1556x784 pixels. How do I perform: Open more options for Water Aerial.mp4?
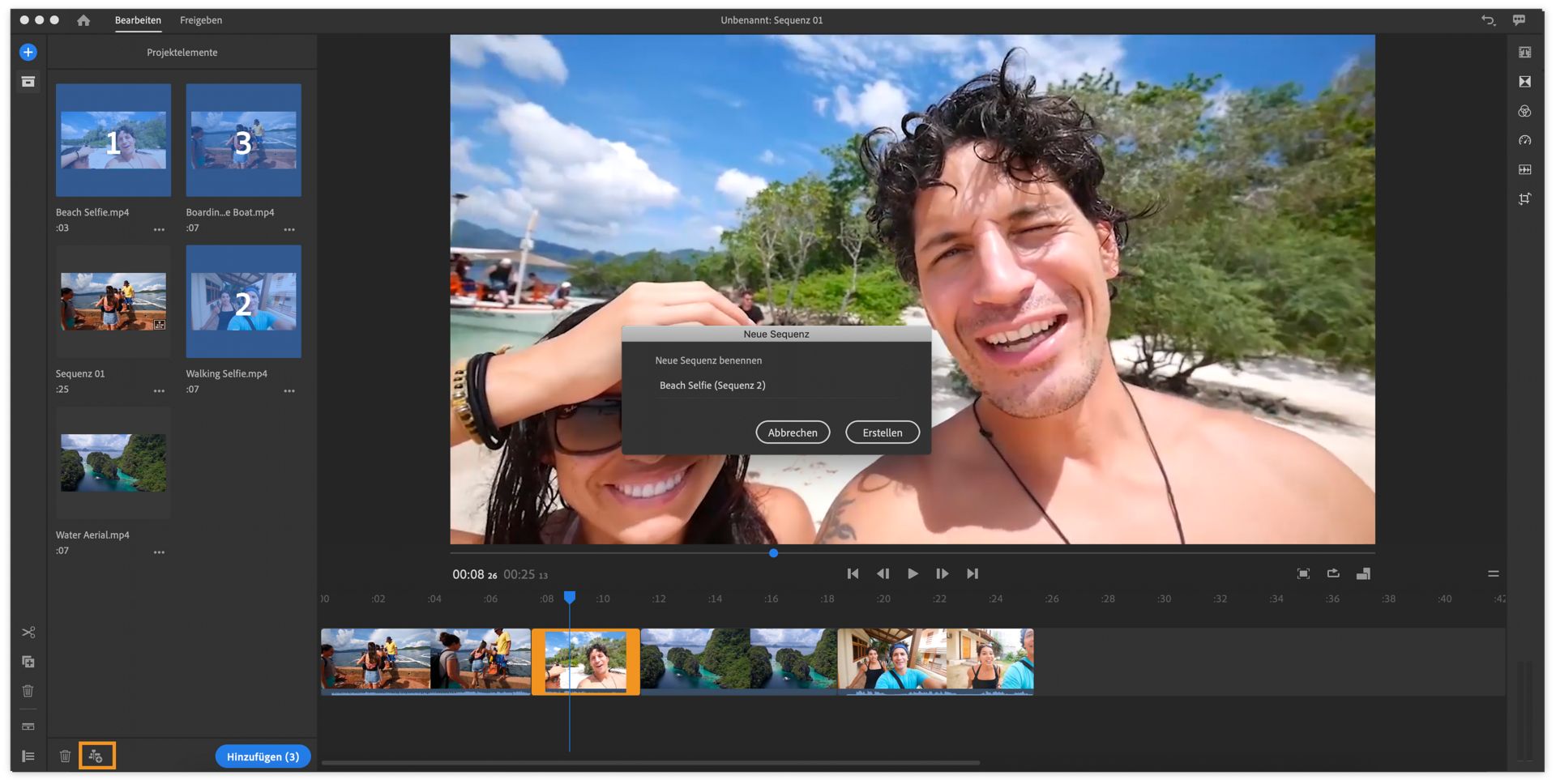159,552
